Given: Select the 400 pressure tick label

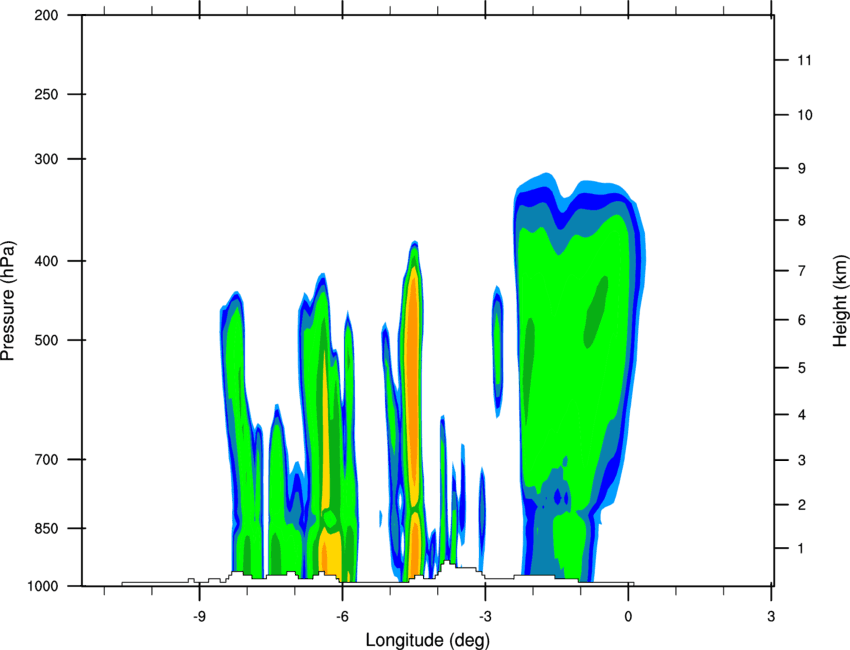Looking at the screenshot, I should click(x=47, y=261).
